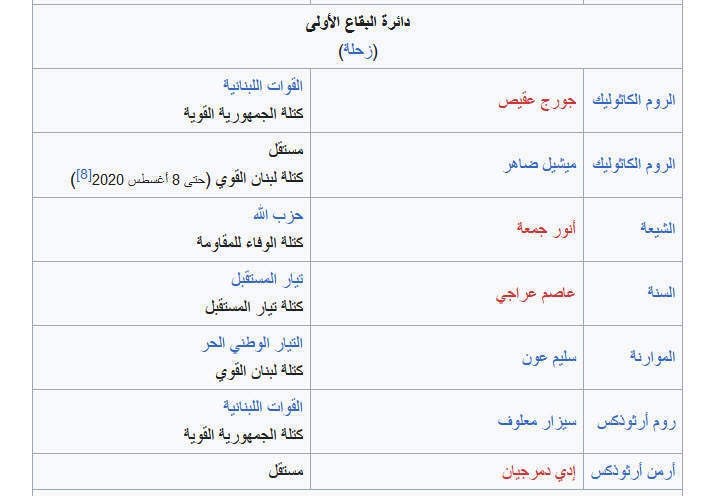Open the الموارنة sect link
This screenshot has width=727, height=496.
click(x=652, y=356)
